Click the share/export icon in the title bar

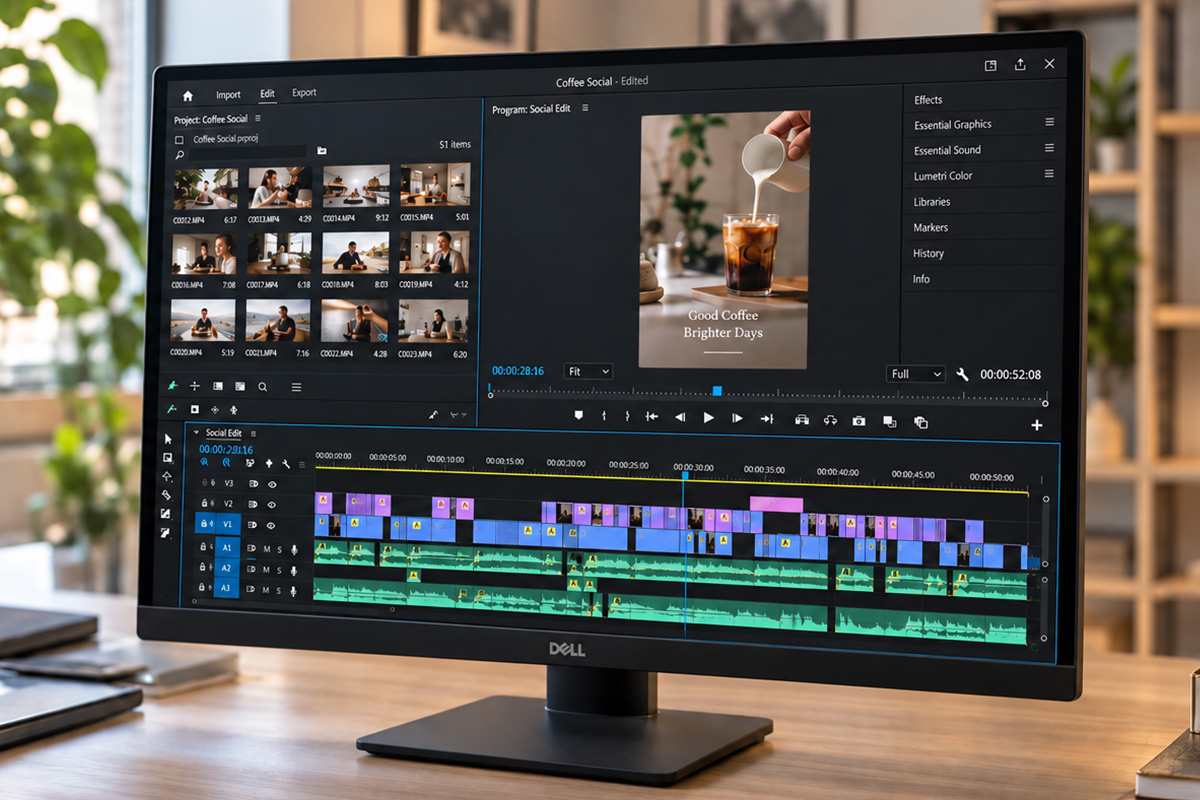[x=1020, y=64]
